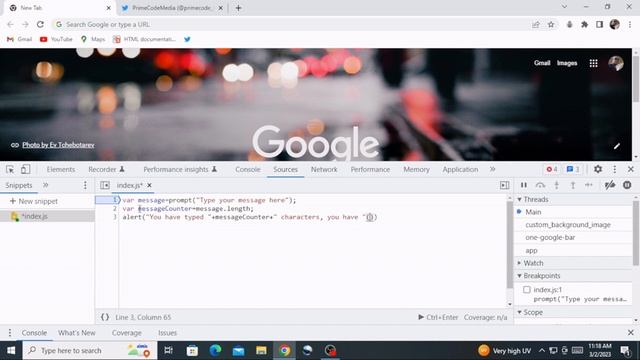The height and width of the screenshot is (360, 640).
Task: Open the Network panel
Action: 324,169
